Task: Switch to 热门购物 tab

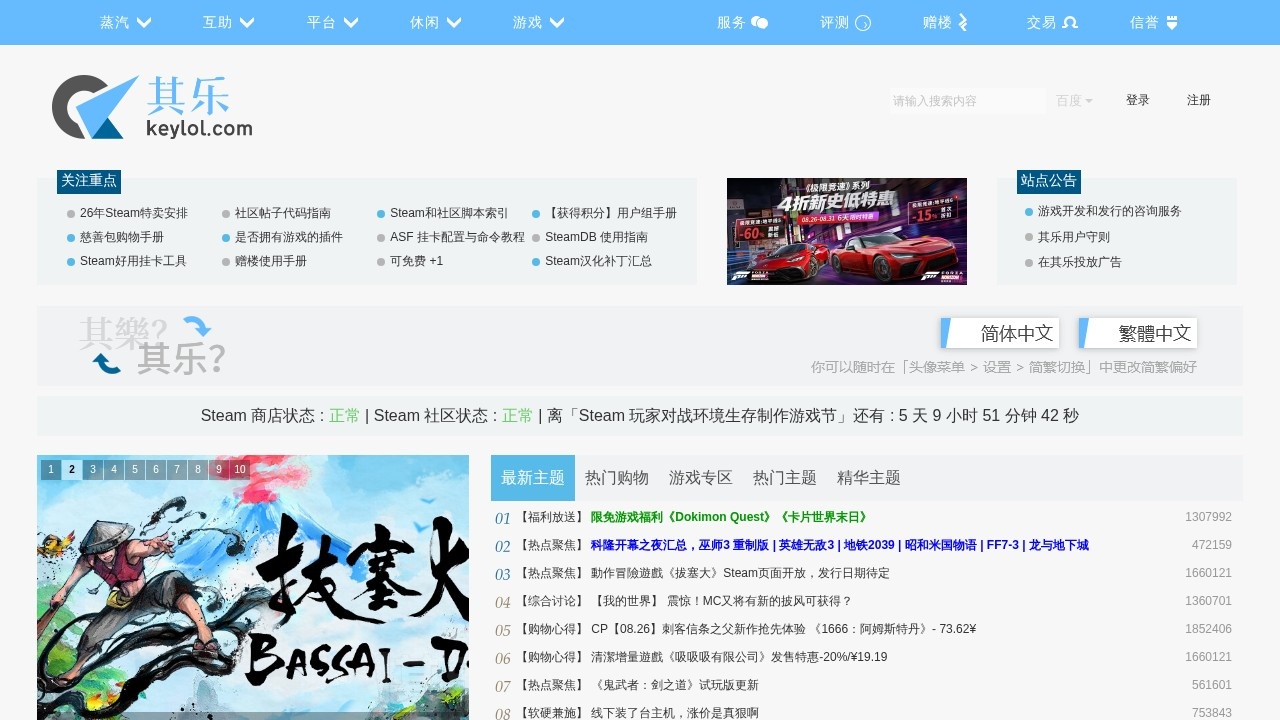Action: point(617,478)
